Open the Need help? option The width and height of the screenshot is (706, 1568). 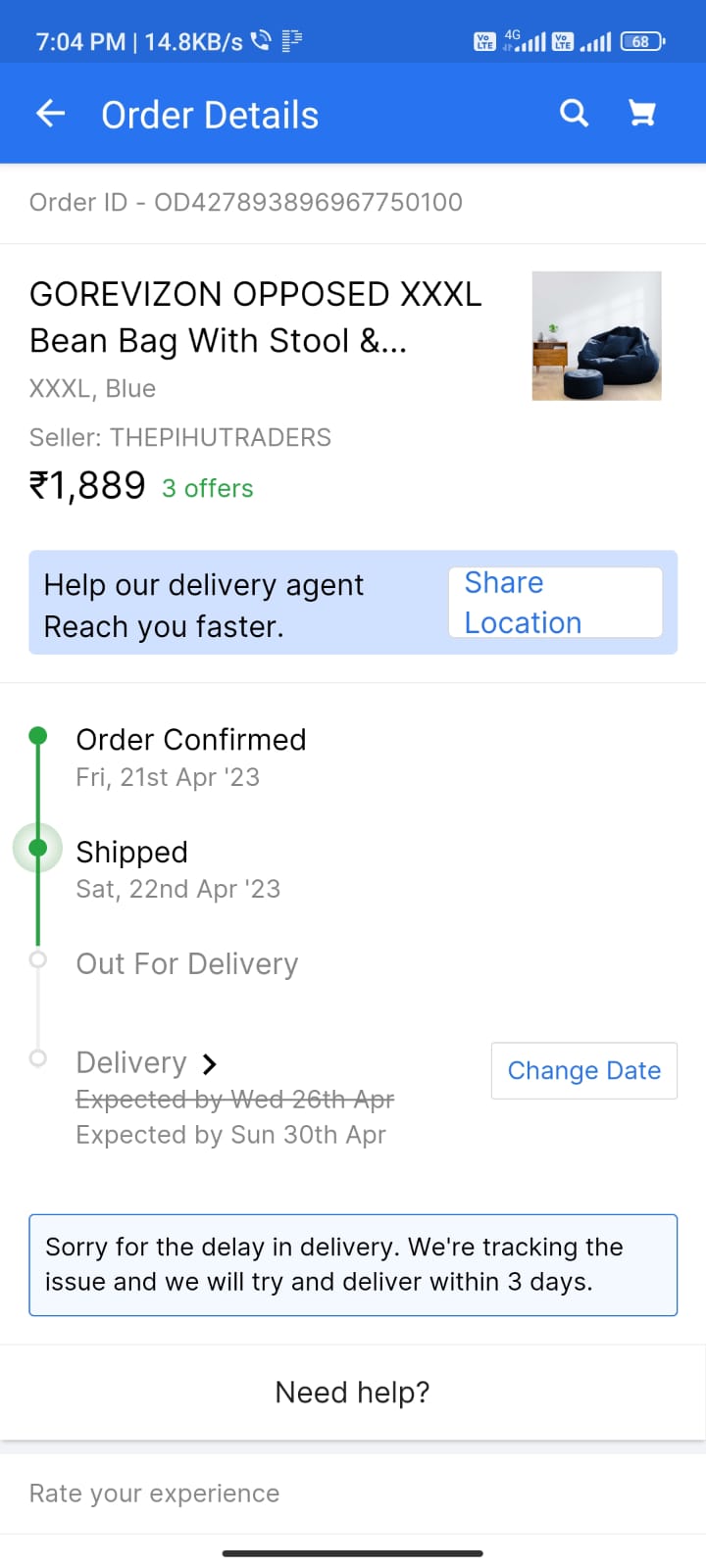click(353, 1392)
